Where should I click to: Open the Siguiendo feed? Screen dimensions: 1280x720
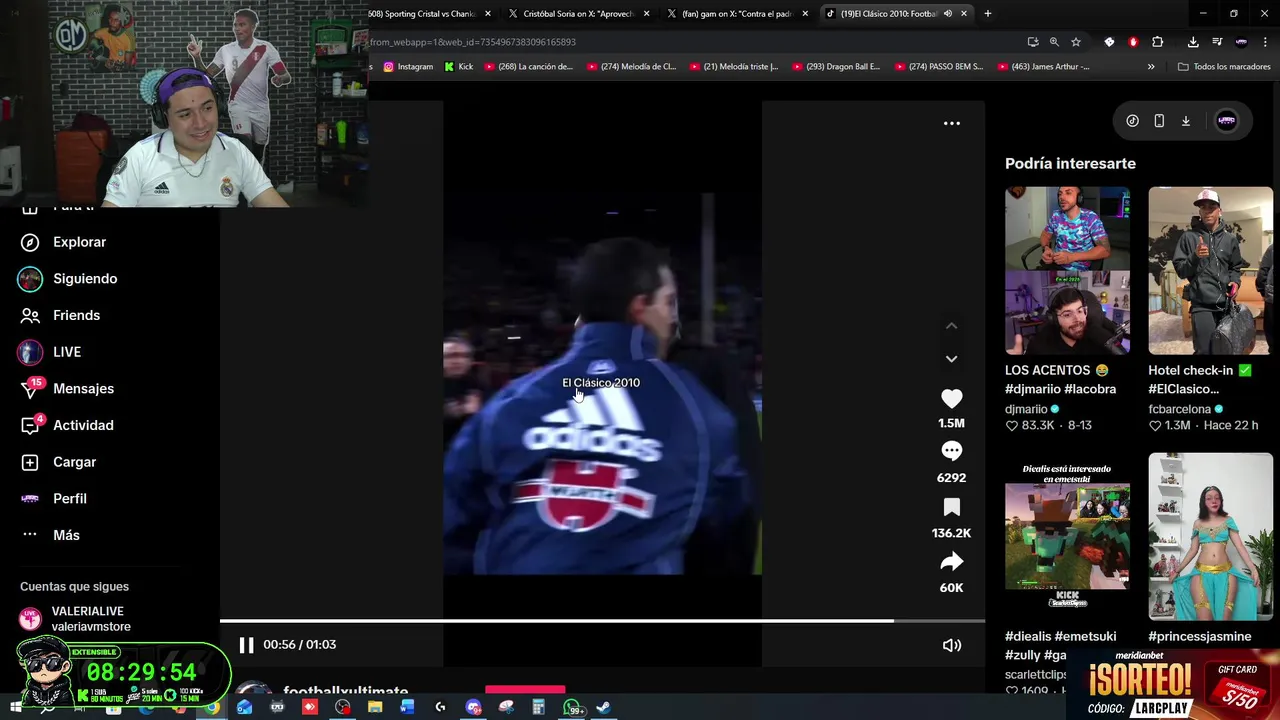click(69, 278)
